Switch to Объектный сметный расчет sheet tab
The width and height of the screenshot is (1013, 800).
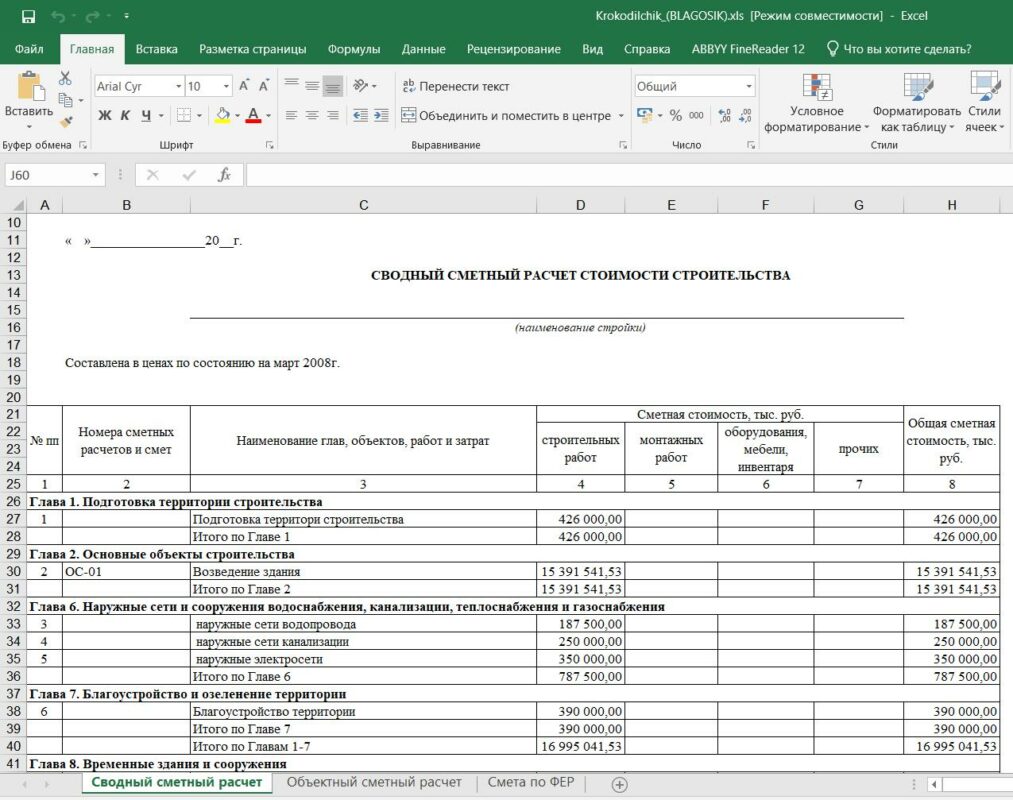(374, 782)
